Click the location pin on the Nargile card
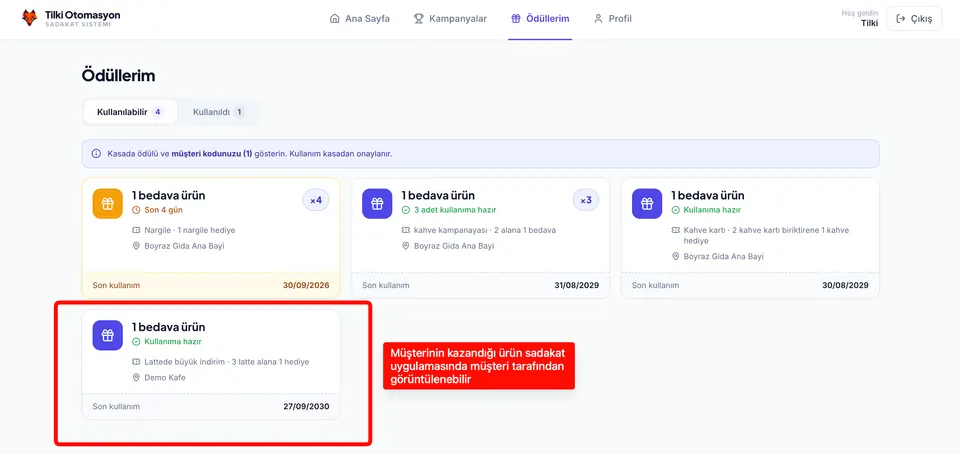The height and width of the screenshot is (454, 960). point(136,246)
